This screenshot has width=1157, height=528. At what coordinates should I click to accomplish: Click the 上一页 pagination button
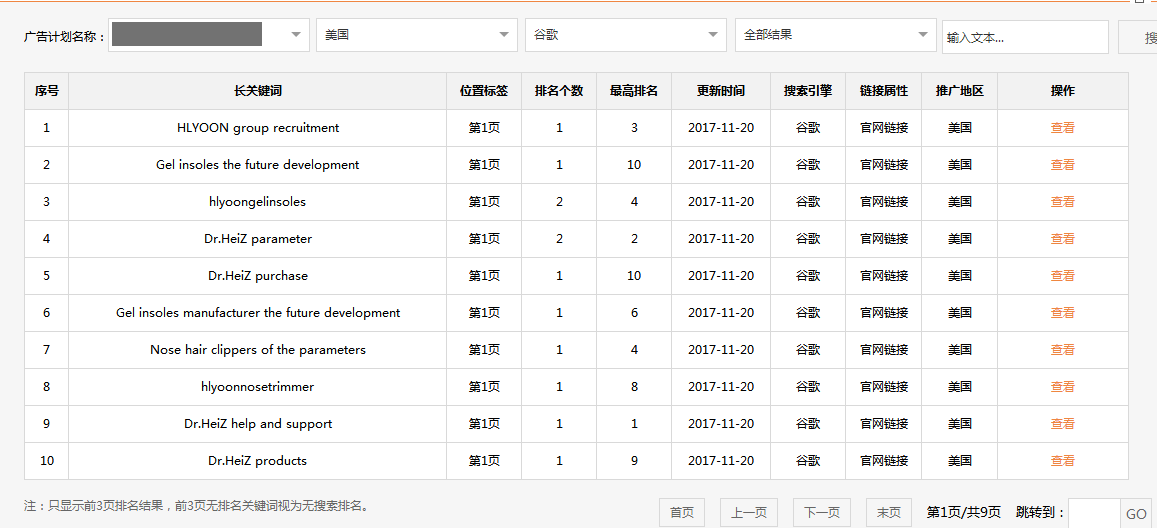[x=749, y=513]
